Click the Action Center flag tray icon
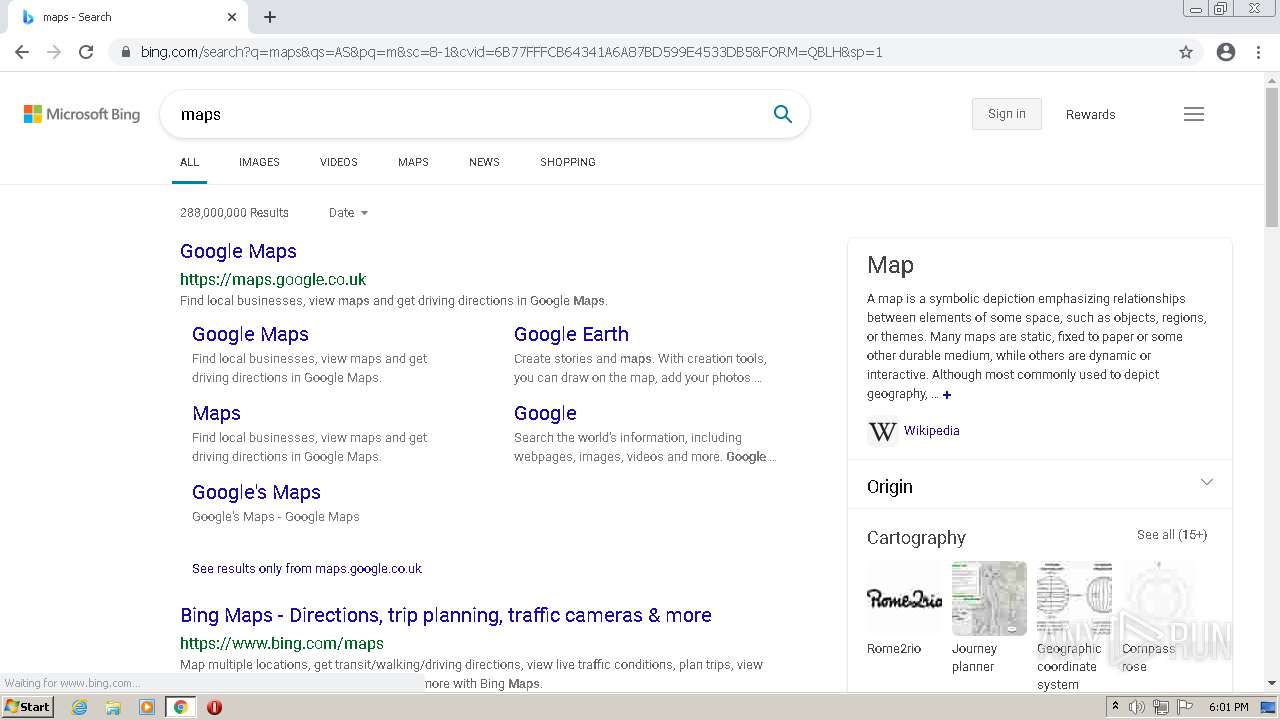The image size is (1280, 720). [x=1184, y=707]
